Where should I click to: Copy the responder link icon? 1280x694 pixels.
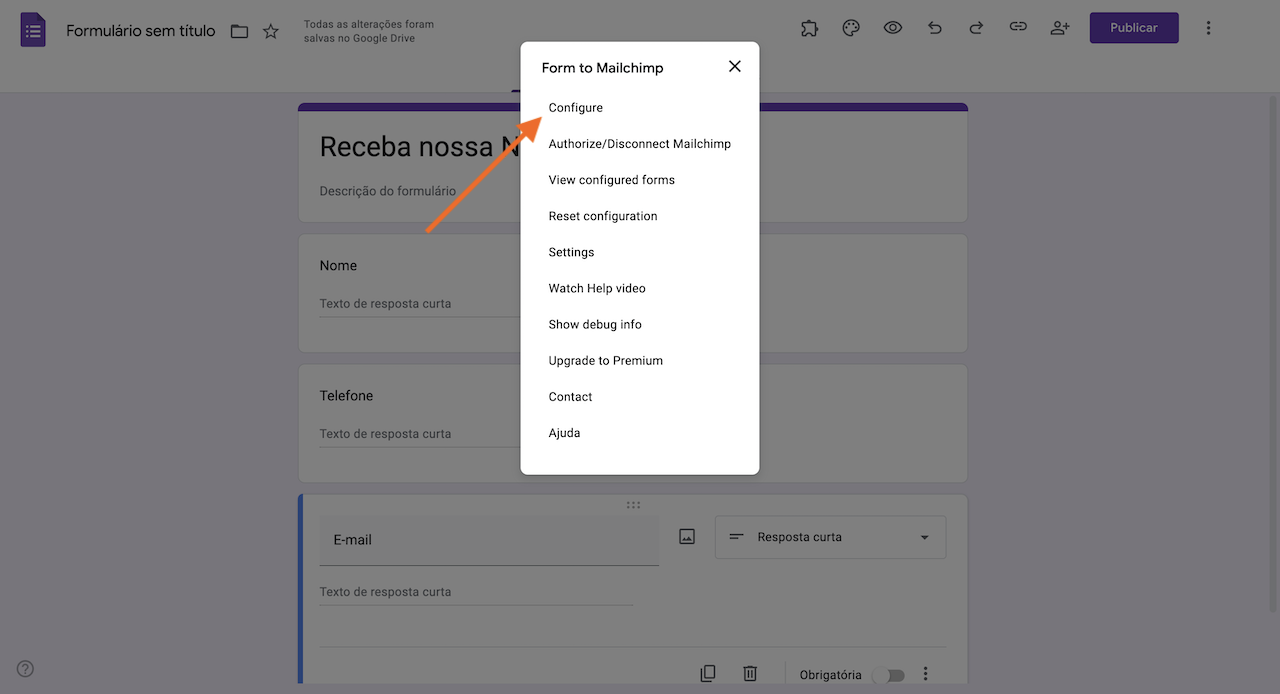click(1018, 28)
